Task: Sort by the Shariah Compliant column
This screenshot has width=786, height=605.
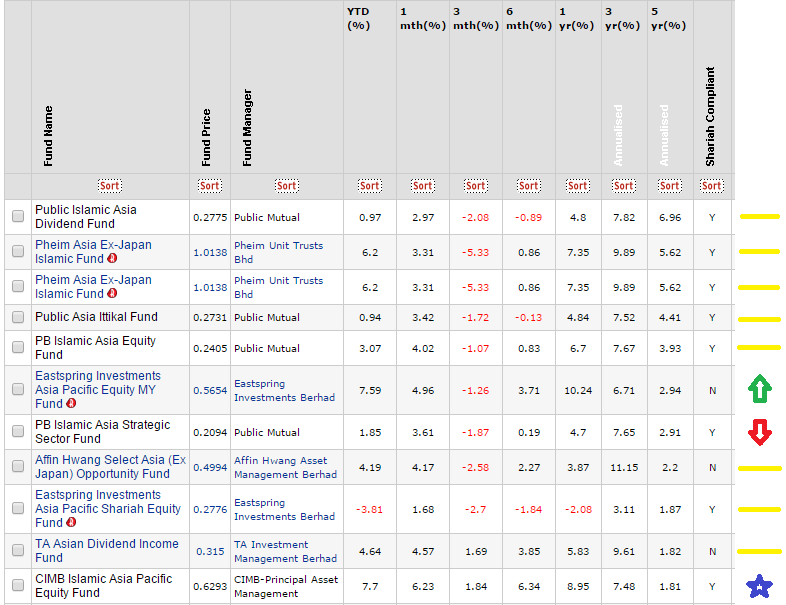Action: [x=712, y=186]
